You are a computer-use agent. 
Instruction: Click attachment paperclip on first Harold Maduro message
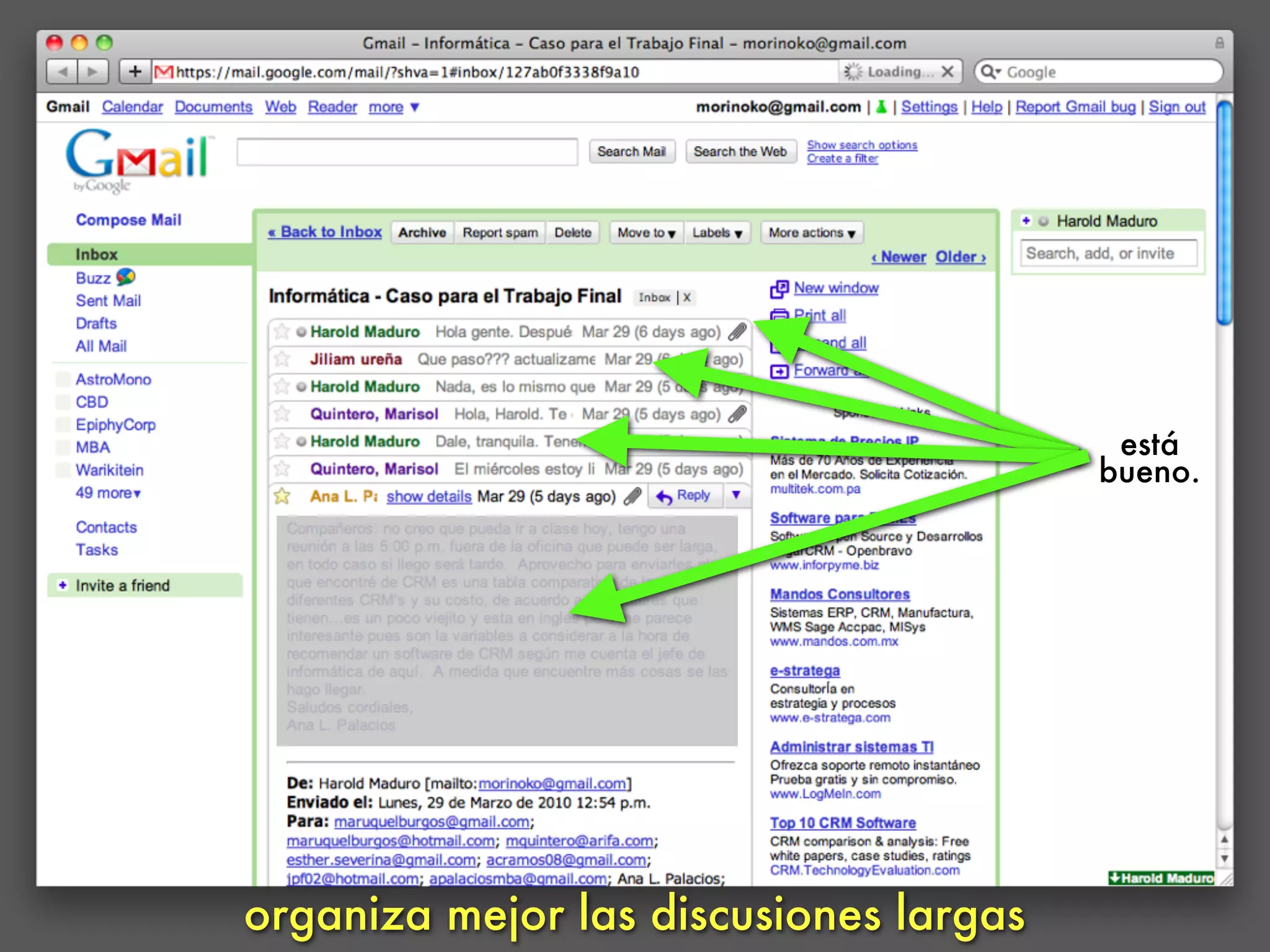coord(737,332)
